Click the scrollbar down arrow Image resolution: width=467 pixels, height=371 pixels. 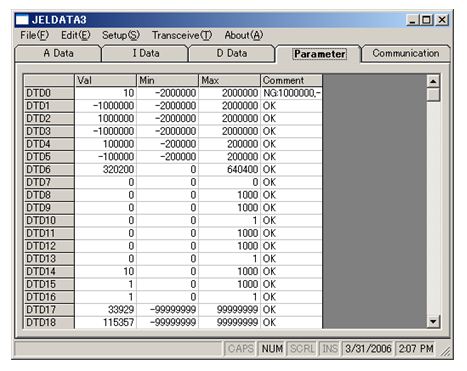(x=433, y=322)
